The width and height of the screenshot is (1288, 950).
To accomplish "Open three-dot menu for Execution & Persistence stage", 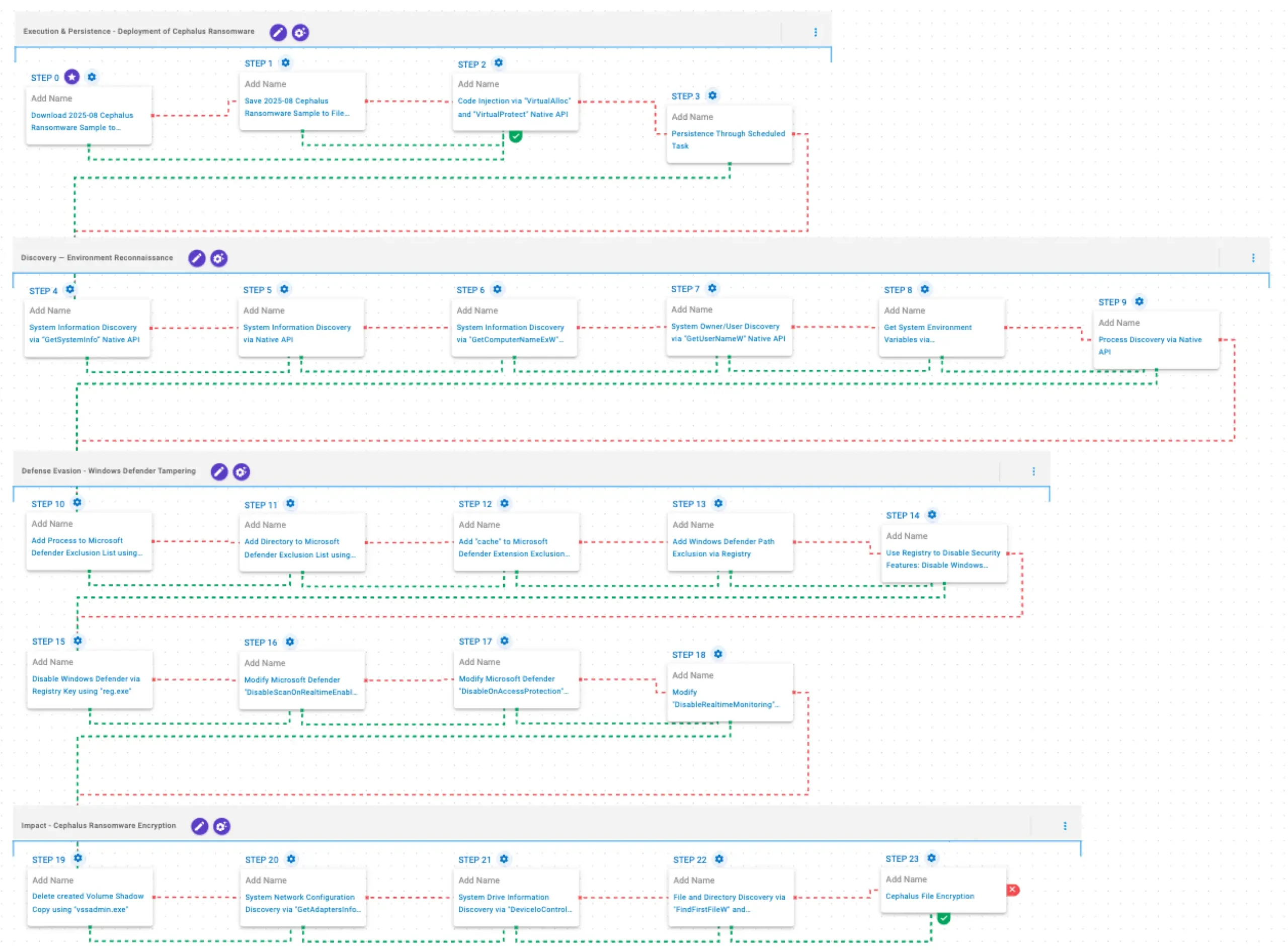I will click(816, 32).
